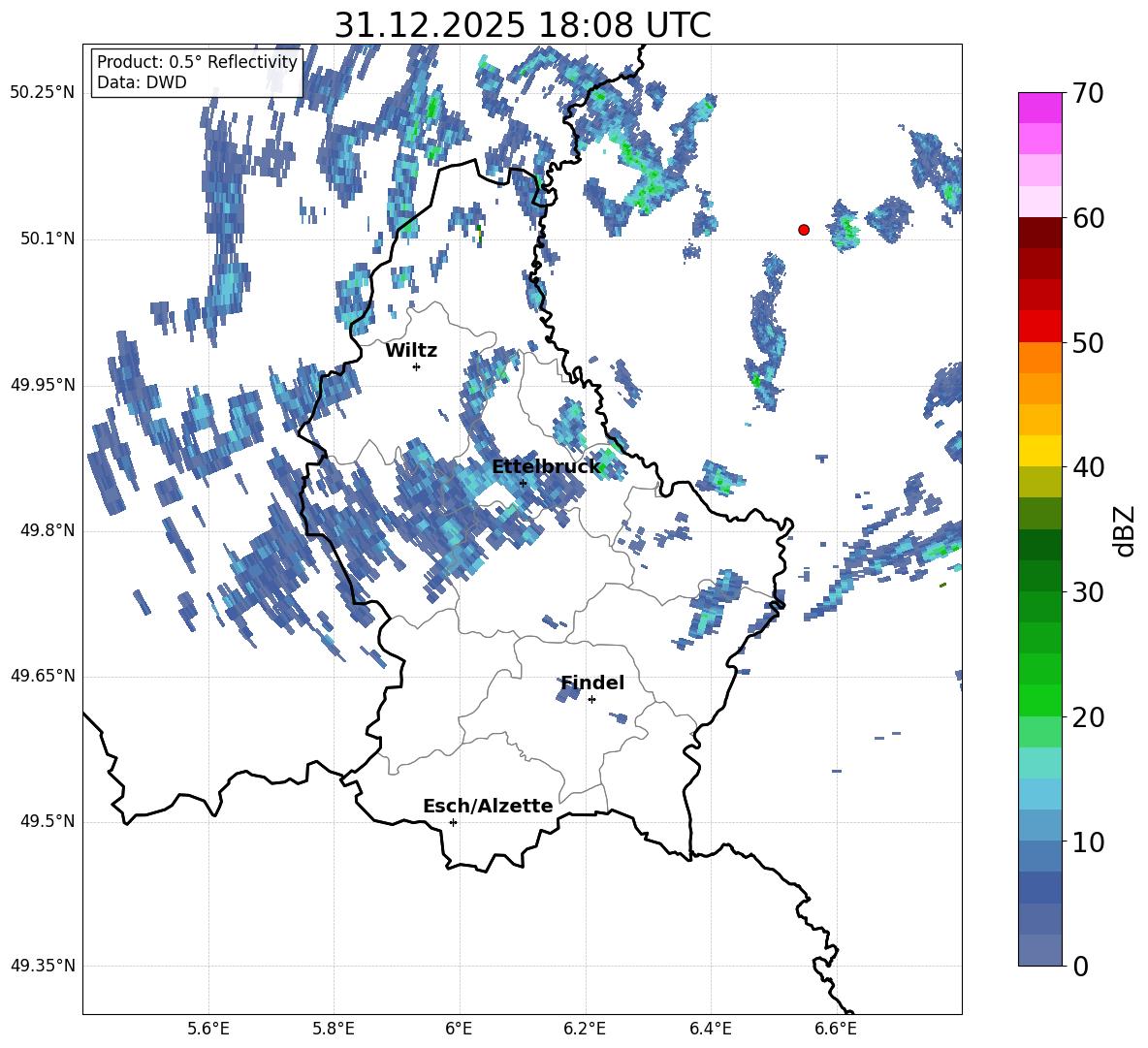Click the 70 value on the colorbar
Screen dimensions: 1148x1048
(1088, 93)
